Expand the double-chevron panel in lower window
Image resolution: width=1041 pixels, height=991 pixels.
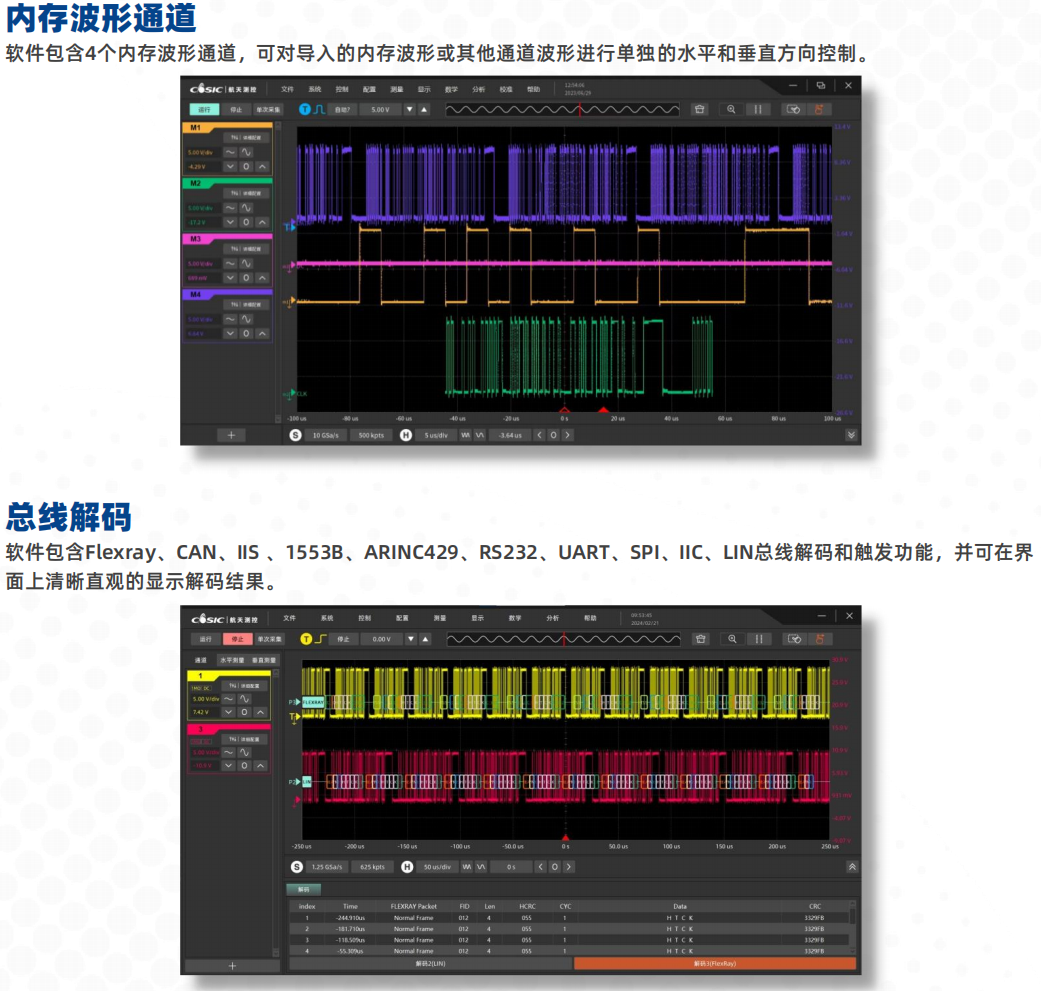point(851,867)
